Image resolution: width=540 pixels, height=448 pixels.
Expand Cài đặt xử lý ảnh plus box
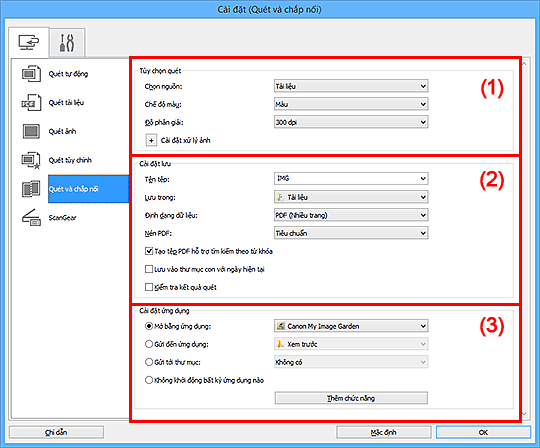151,140
